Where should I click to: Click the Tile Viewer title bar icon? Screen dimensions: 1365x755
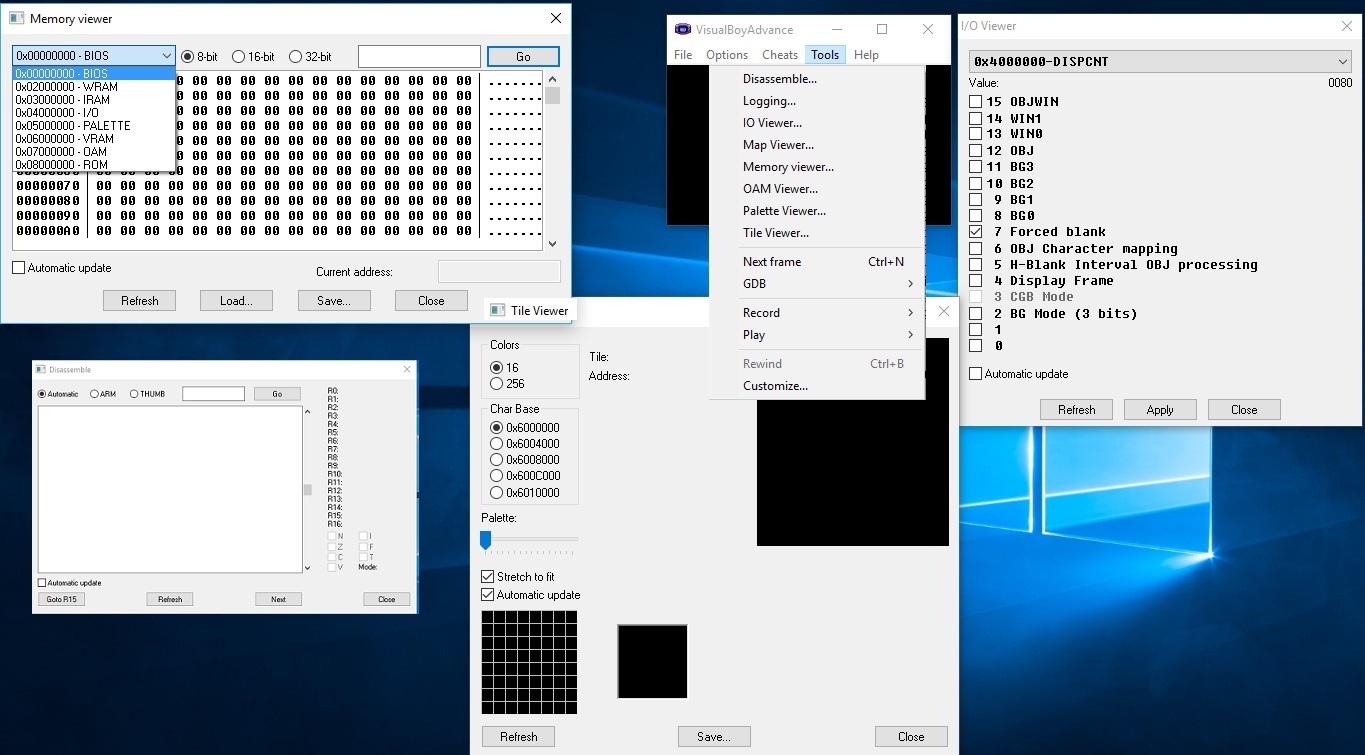497,311
